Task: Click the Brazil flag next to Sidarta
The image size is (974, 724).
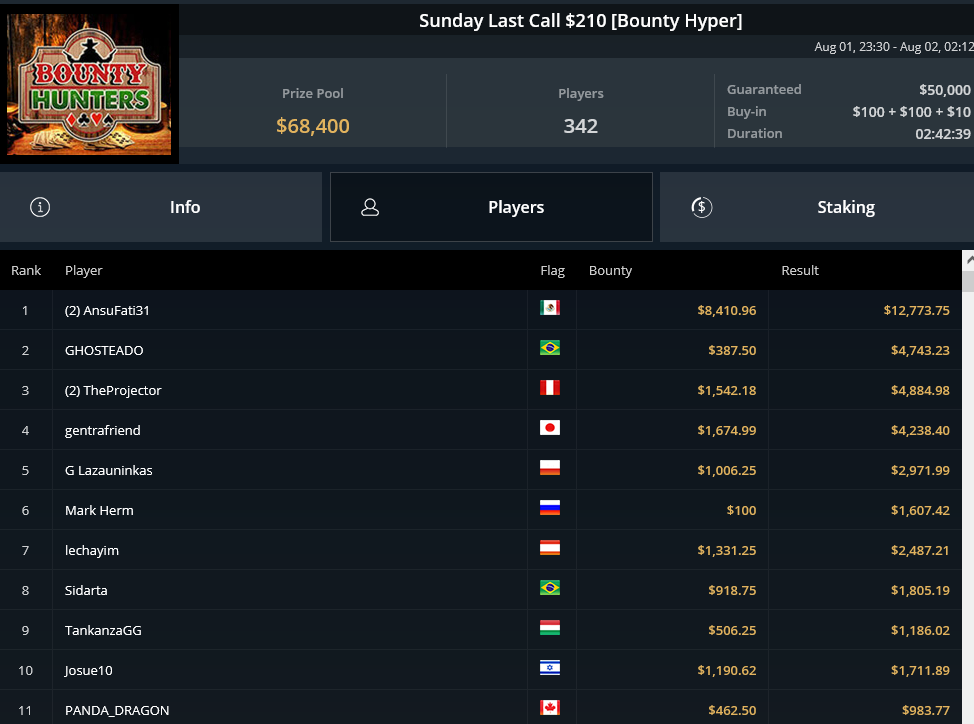Action: pyautogui.click(x=550, y=587)
